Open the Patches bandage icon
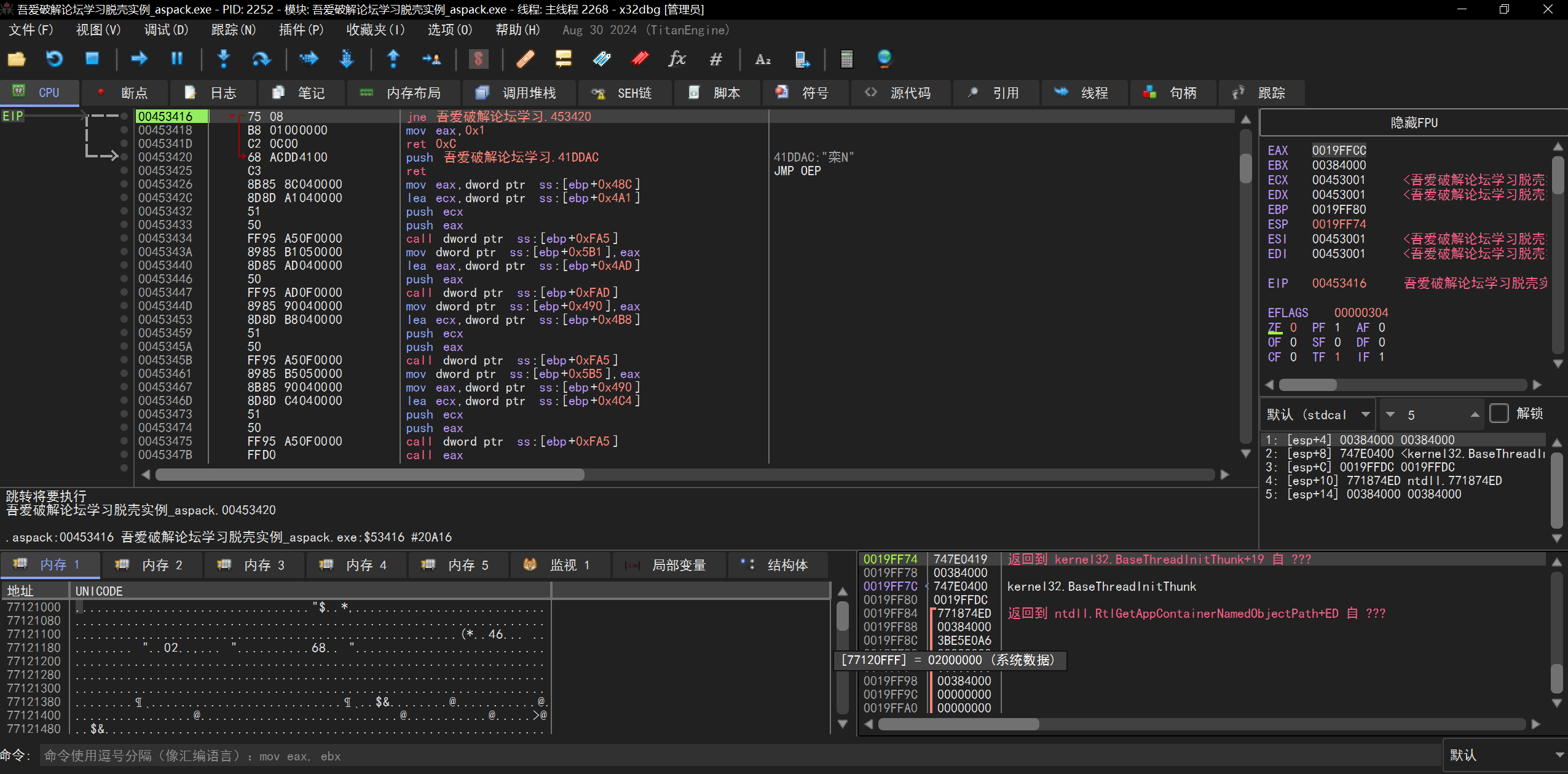 click(x=524, y=59)
